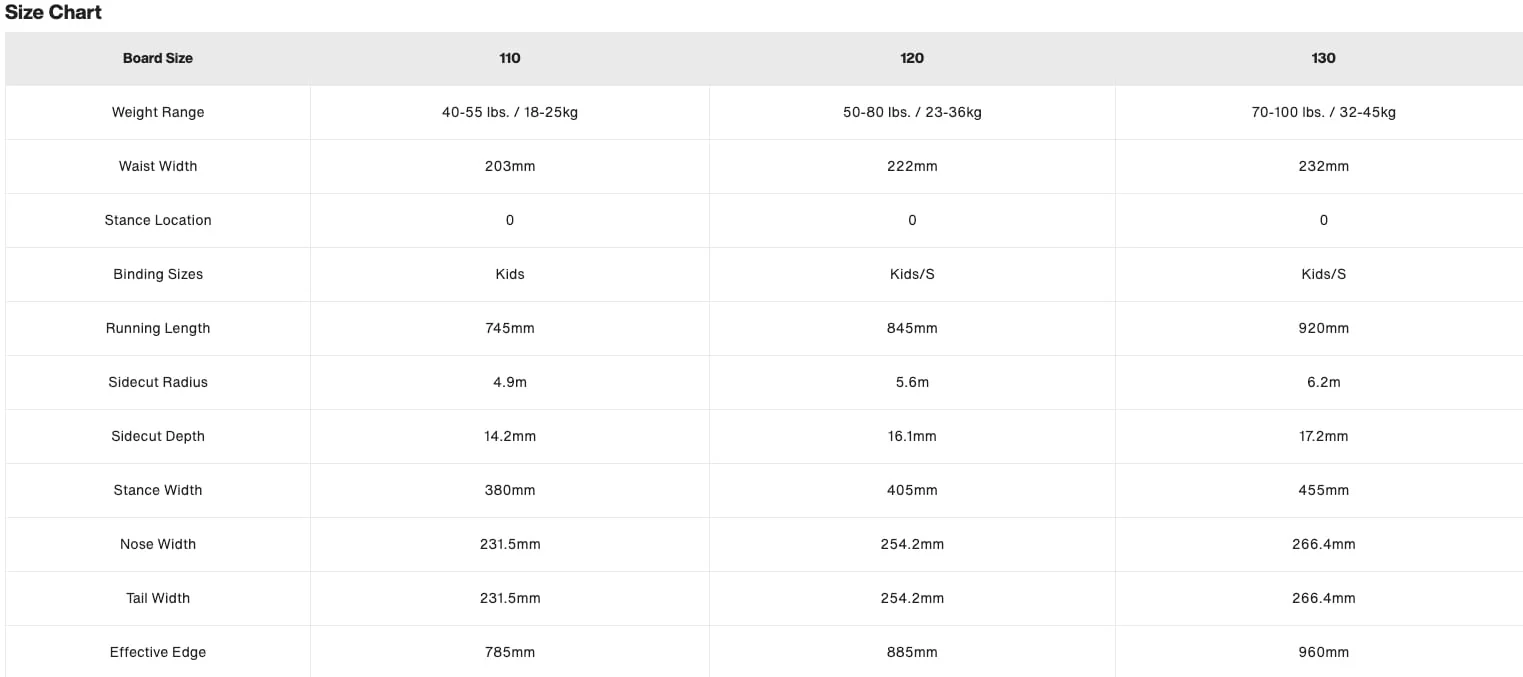Click the 70-100 lbs. / 32-45kg cell
1523x677 pixels.
tap(1323, 112)
